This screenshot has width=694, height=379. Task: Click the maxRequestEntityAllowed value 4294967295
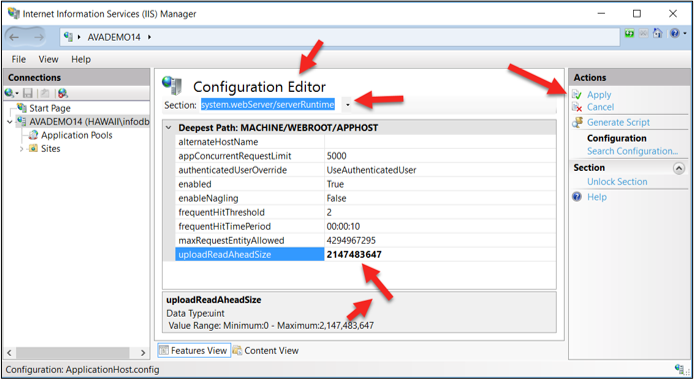pyautogui.click(x=351, y=240)
